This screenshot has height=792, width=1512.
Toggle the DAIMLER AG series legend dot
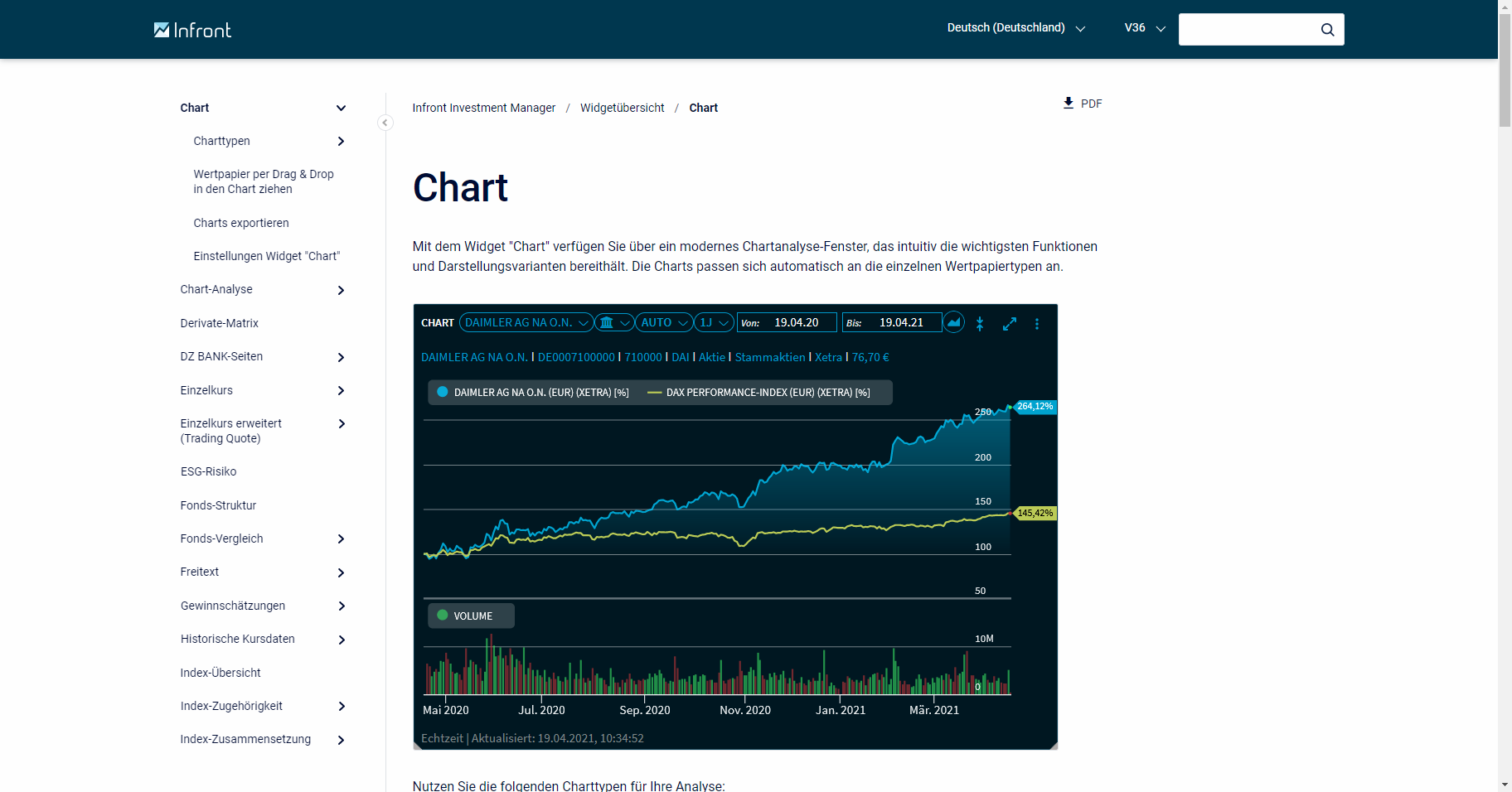coord(443,392)
